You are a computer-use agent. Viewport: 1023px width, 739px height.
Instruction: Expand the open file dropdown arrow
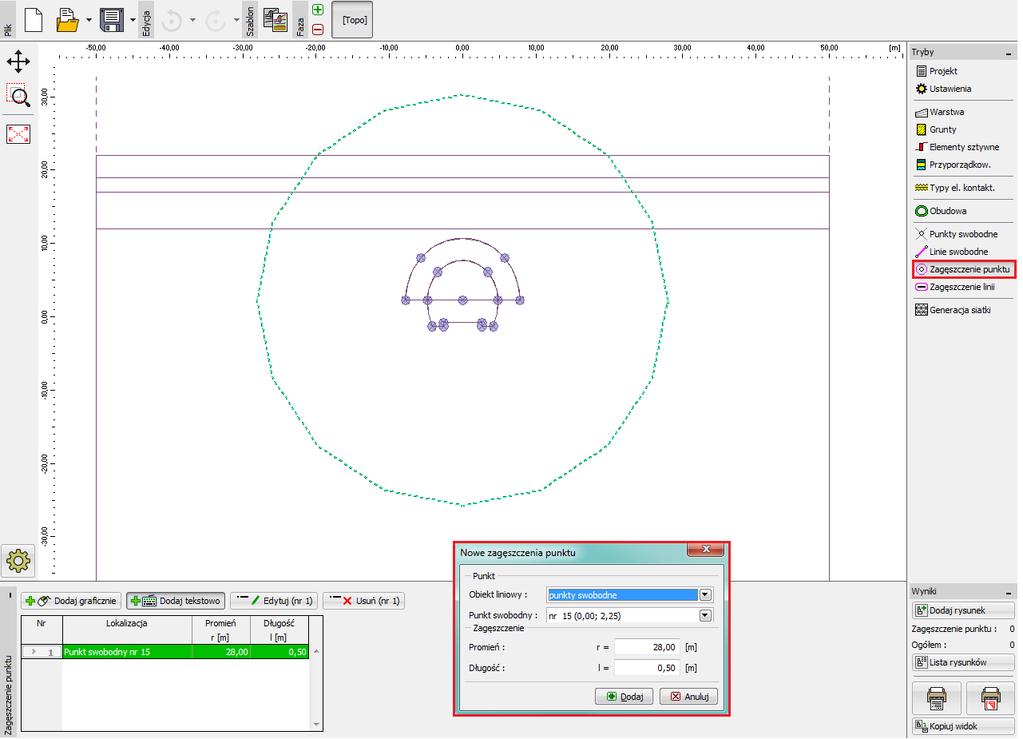pyautogui.click(x=89, y=20)
